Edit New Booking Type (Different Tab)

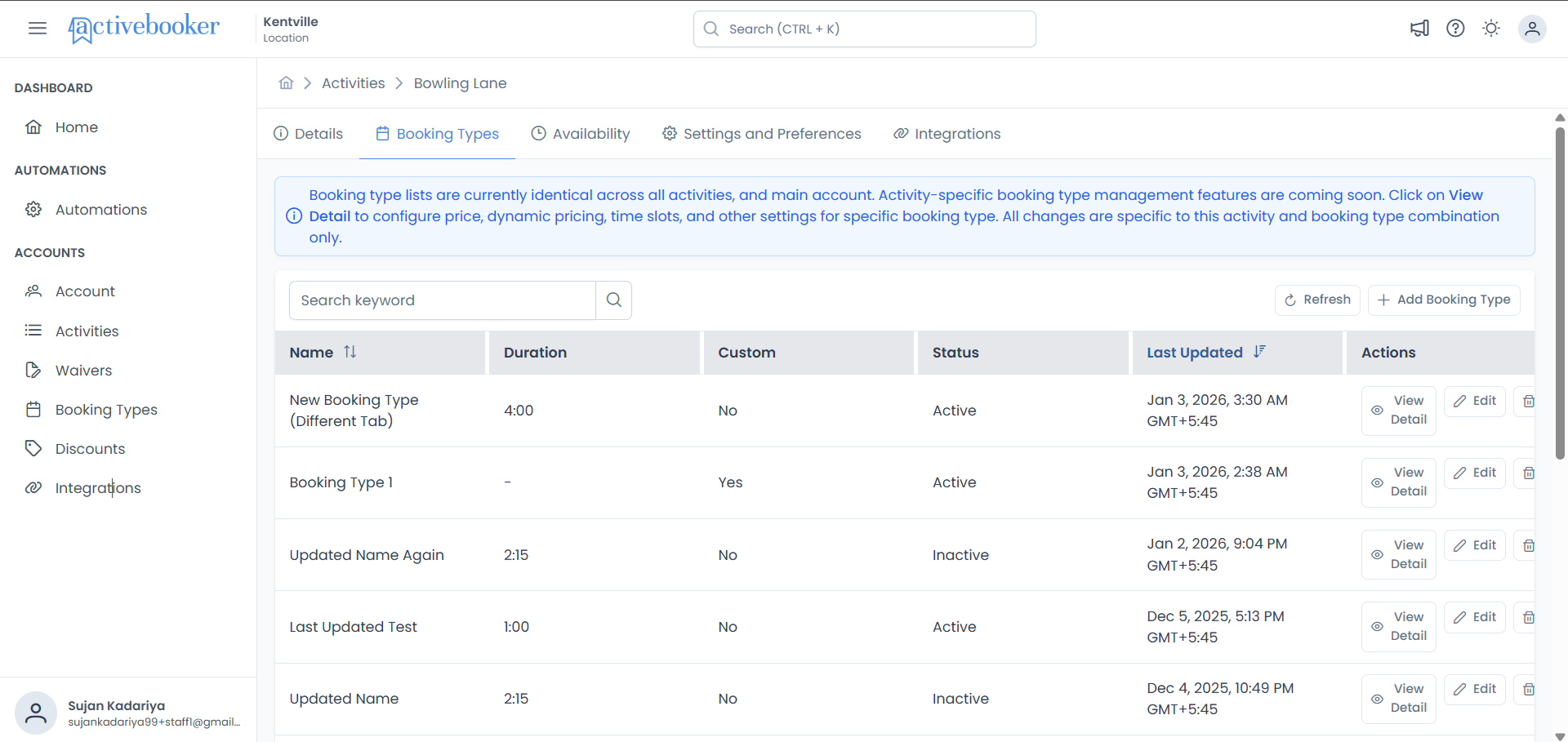pyautogui.click(x=1475, y=401)
